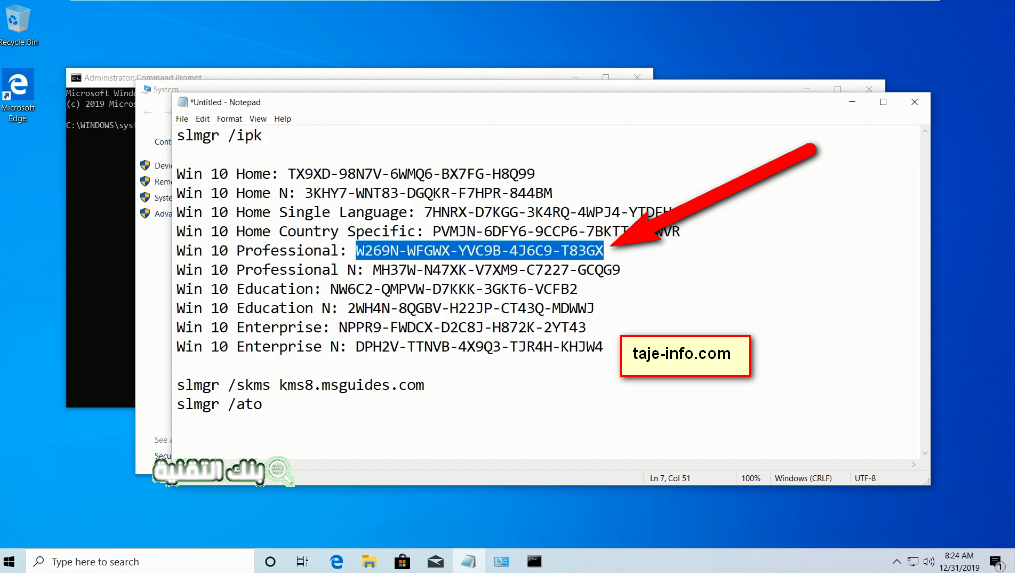Click the Notepad title bar icon
Viewport: 1015px width, 573px height.
[x=183, y=102]
